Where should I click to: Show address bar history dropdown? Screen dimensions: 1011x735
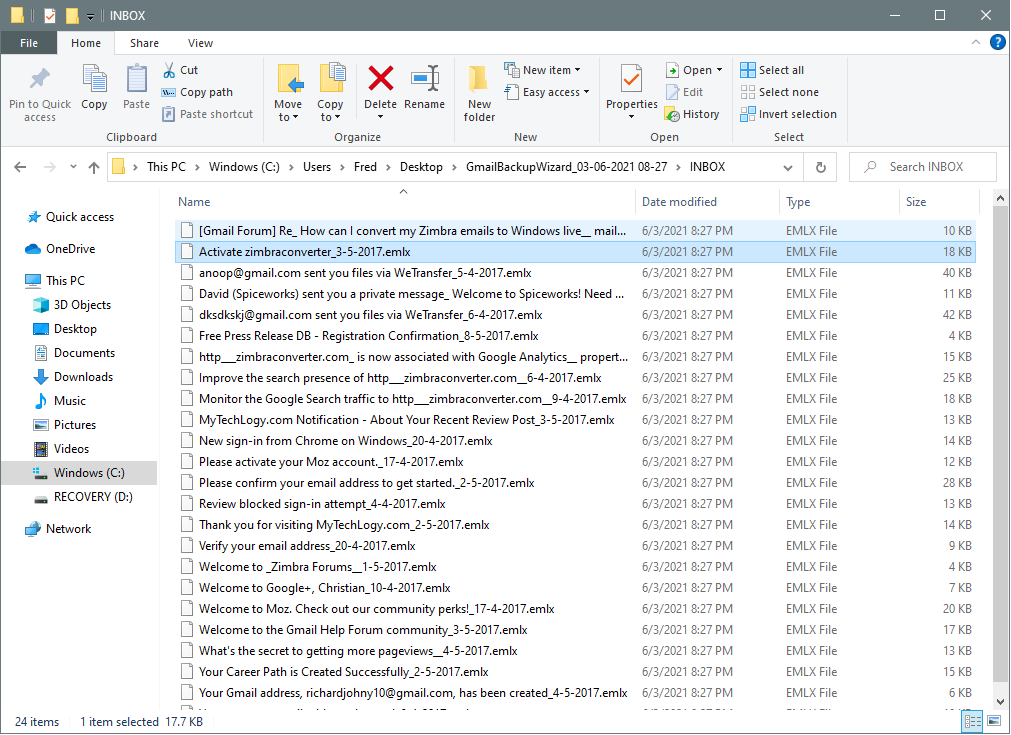(787, 167)
